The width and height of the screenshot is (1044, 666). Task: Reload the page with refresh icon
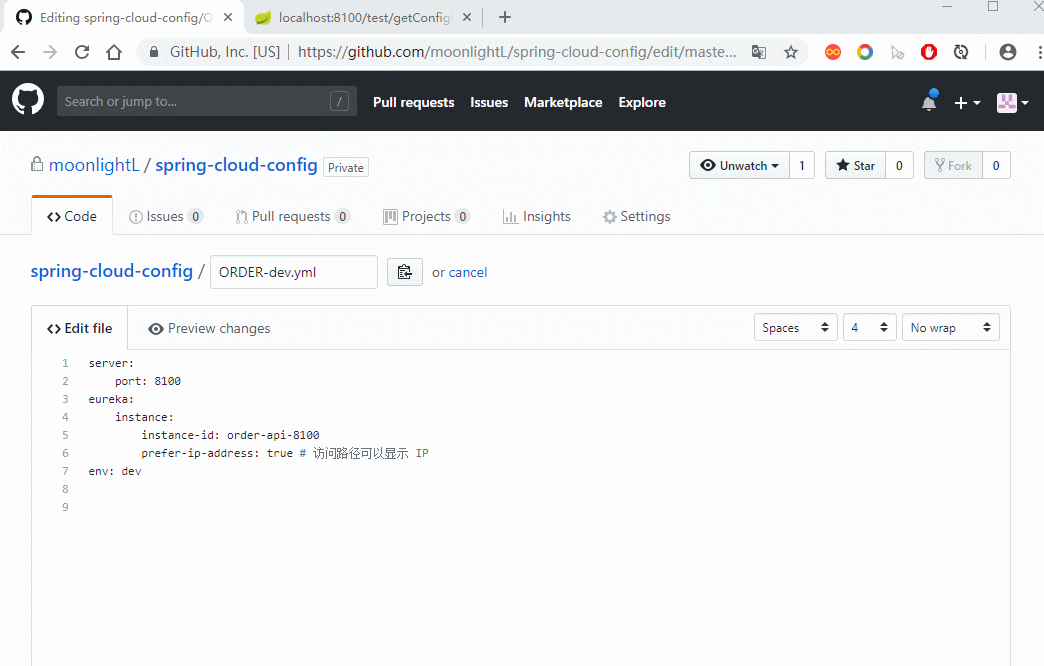pyautogui.click(x=82, y=52)
